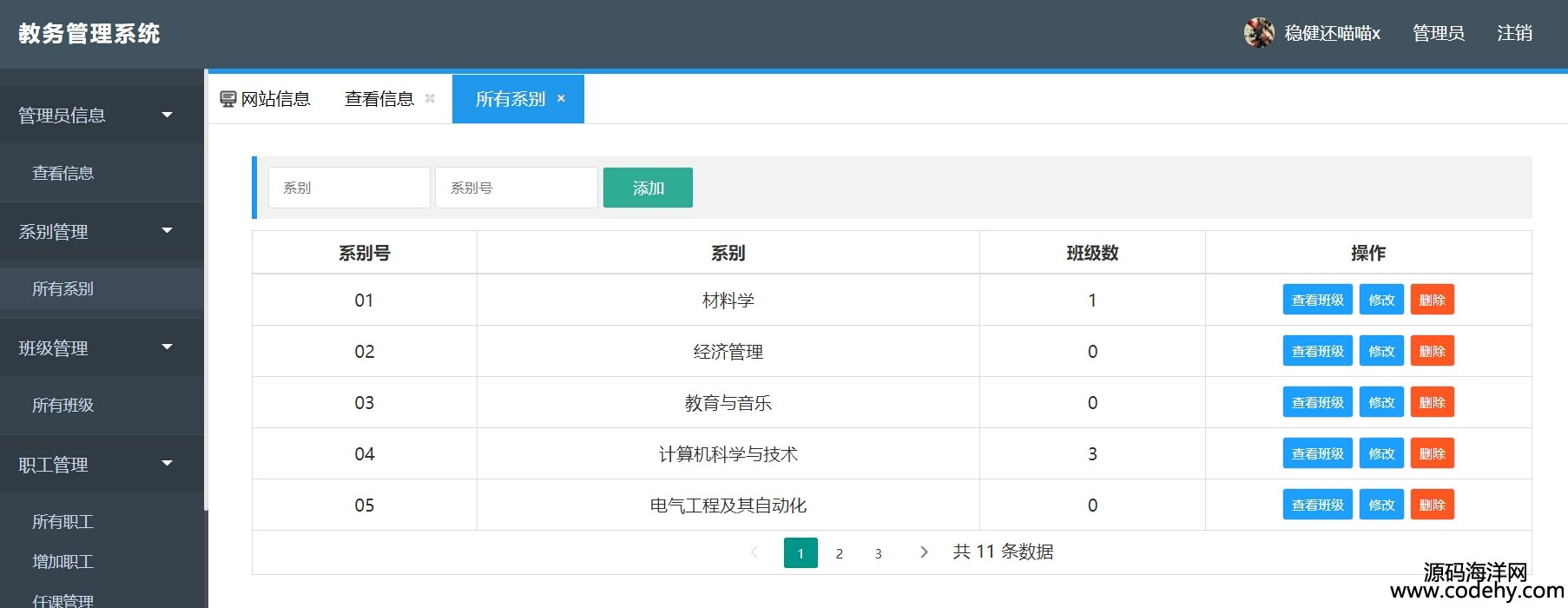
Task: Close the 查看信息 tab
Action: point(430,98)
